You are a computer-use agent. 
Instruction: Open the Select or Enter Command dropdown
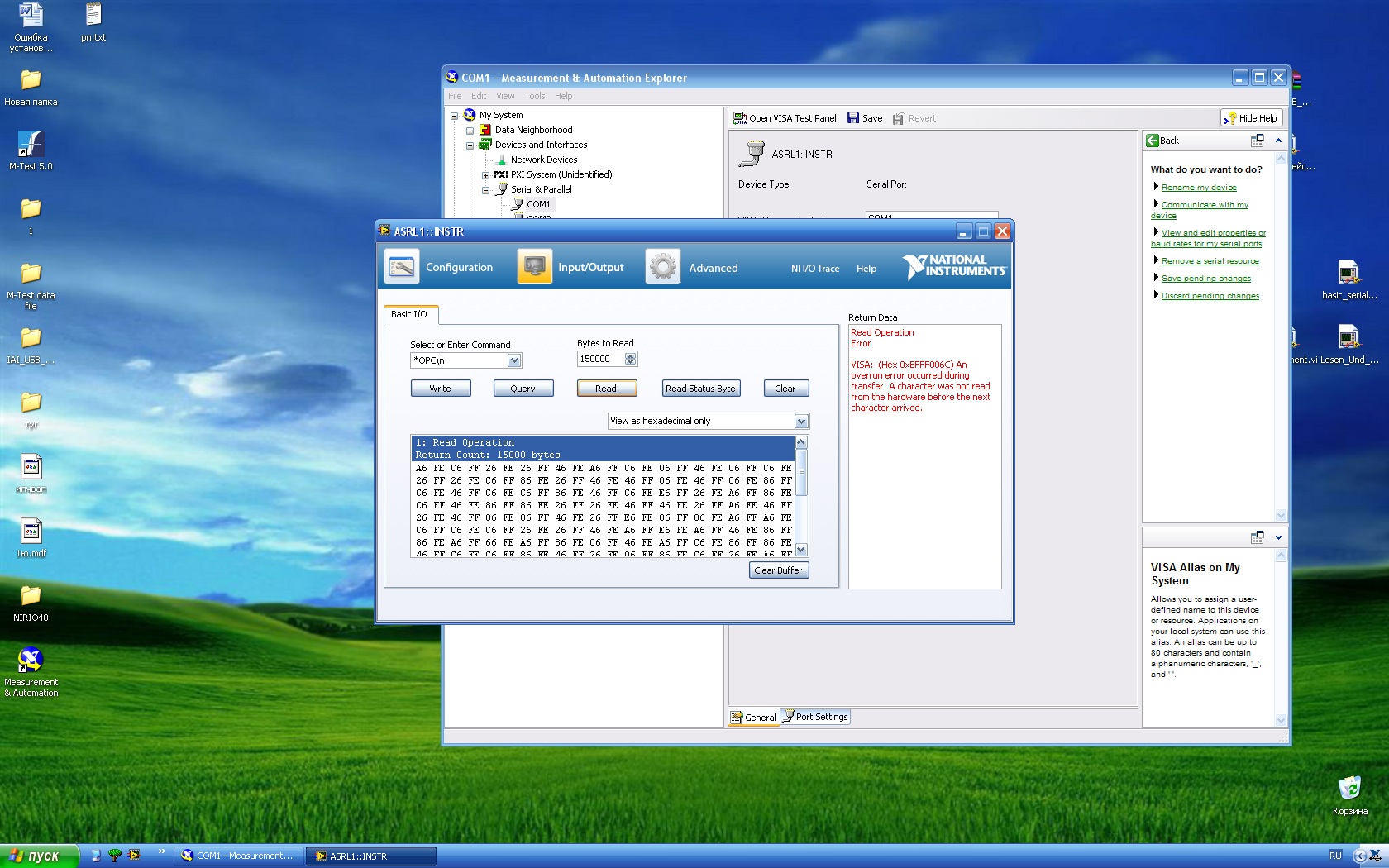pos(514,360)
